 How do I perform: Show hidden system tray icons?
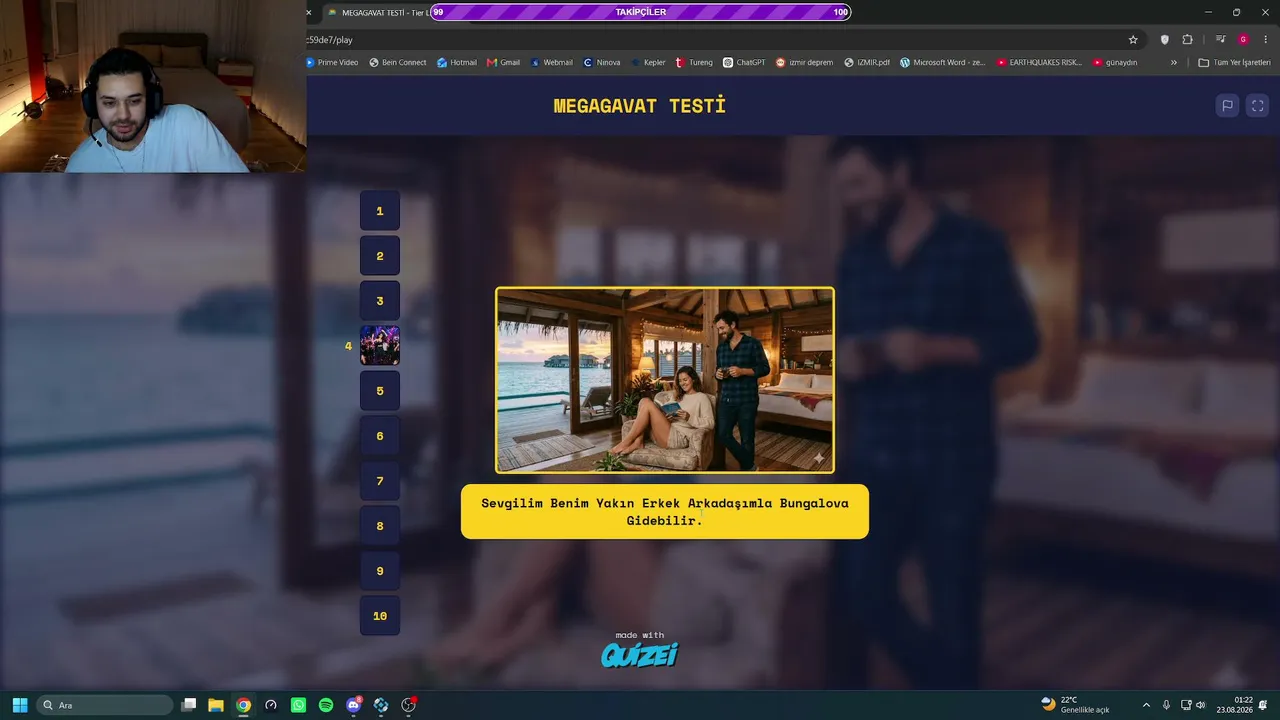[x=1146, y=705]
